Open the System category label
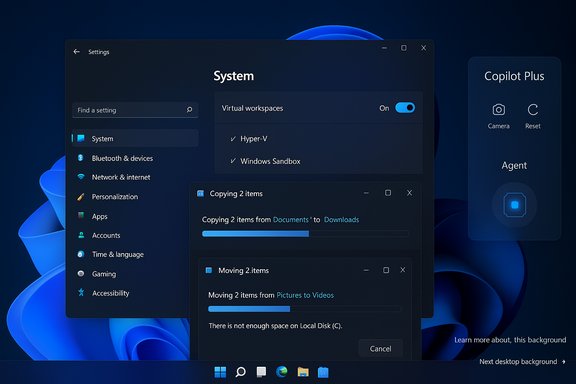Screen dimensions: 576x384 [x=102, y=139]
